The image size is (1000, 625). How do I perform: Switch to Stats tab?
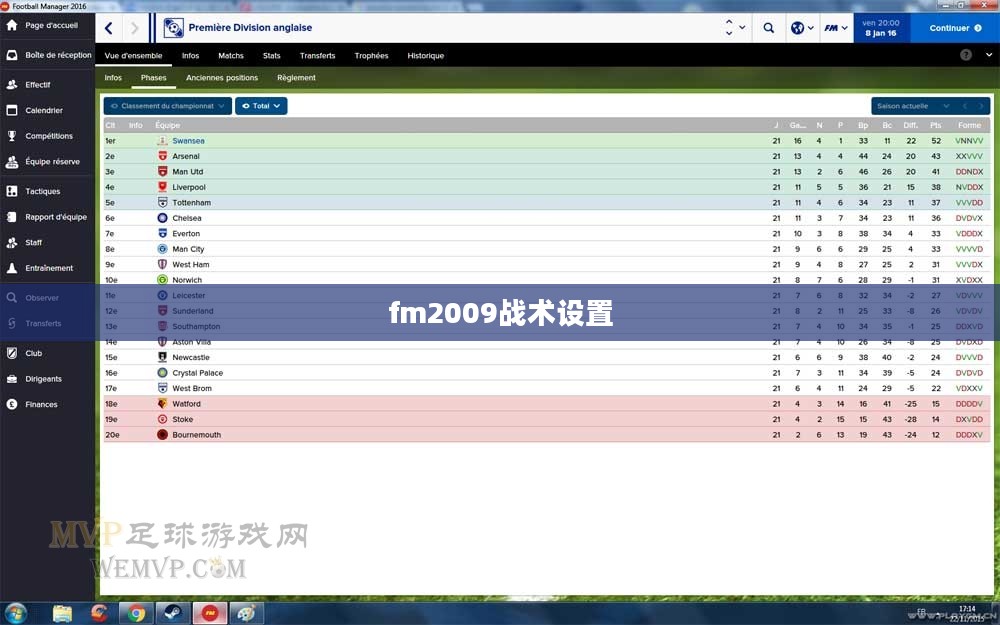coord(272,55)
